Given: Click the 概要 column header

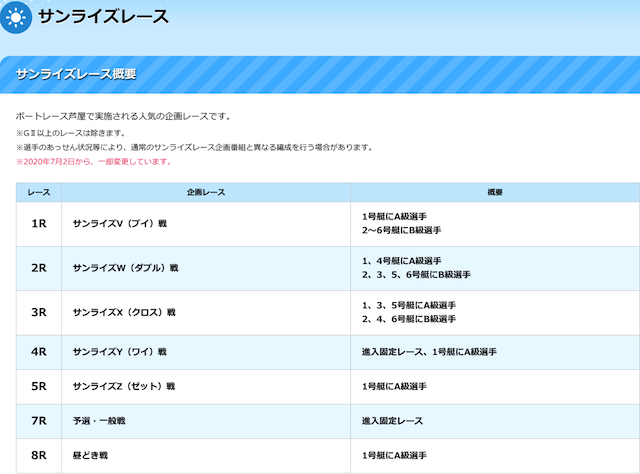Looking at the screenshot, I should point(495,191).
